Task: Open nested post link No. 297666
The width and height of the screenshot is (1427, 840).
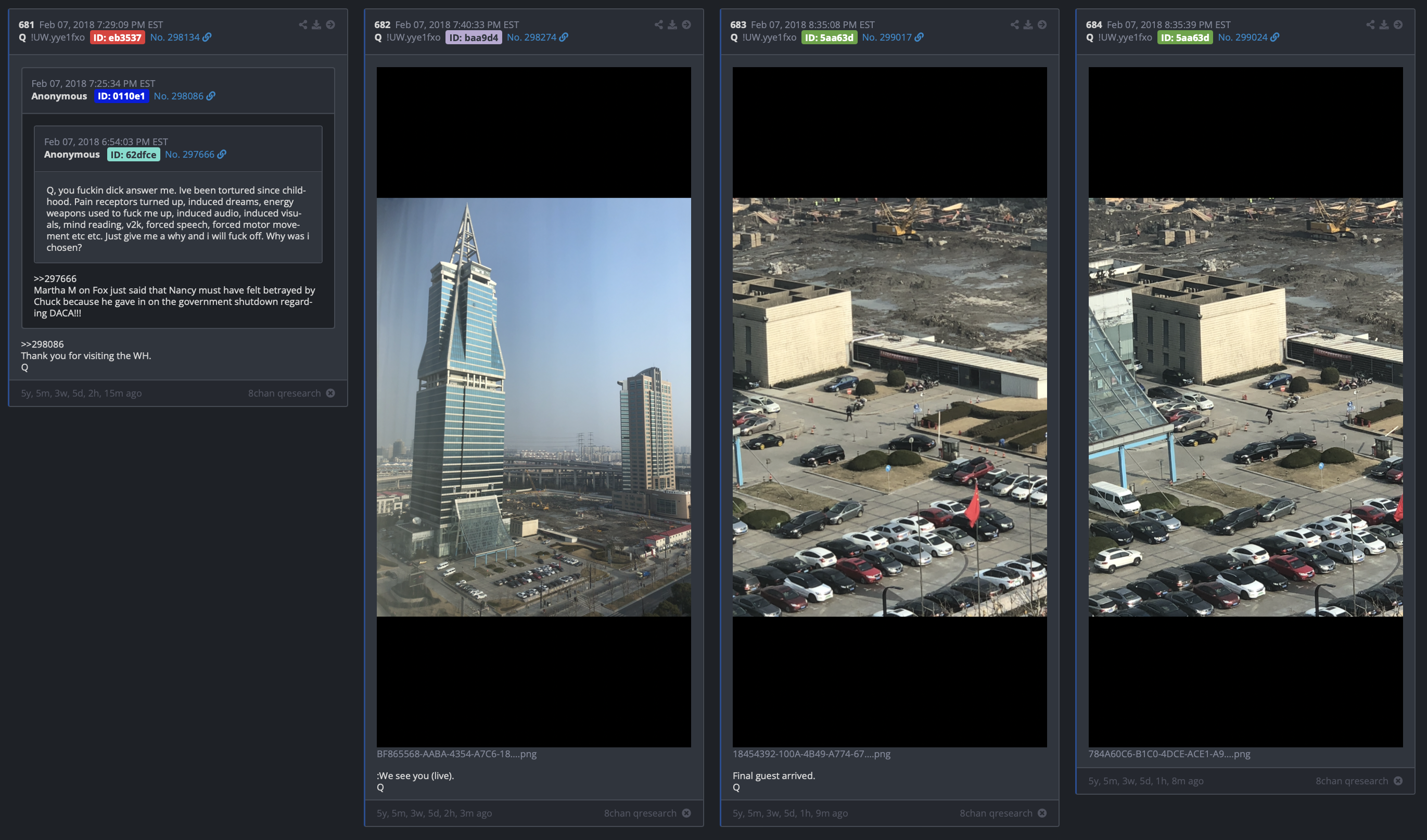Action: (x=190, y=155)
